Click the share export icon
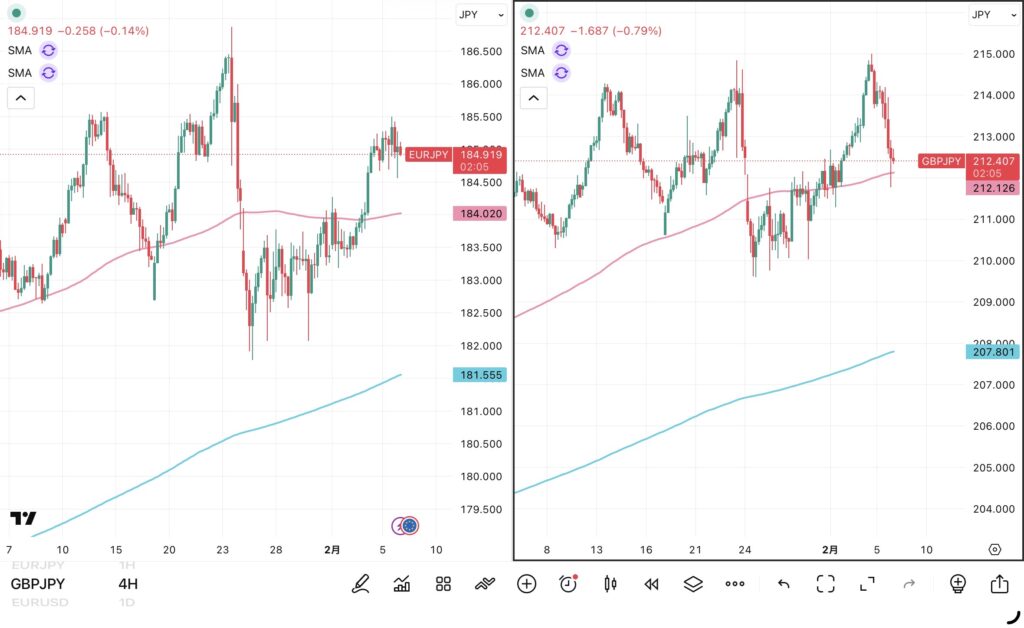Viewport: 1024px width, 628px height. tap(999, 584)
